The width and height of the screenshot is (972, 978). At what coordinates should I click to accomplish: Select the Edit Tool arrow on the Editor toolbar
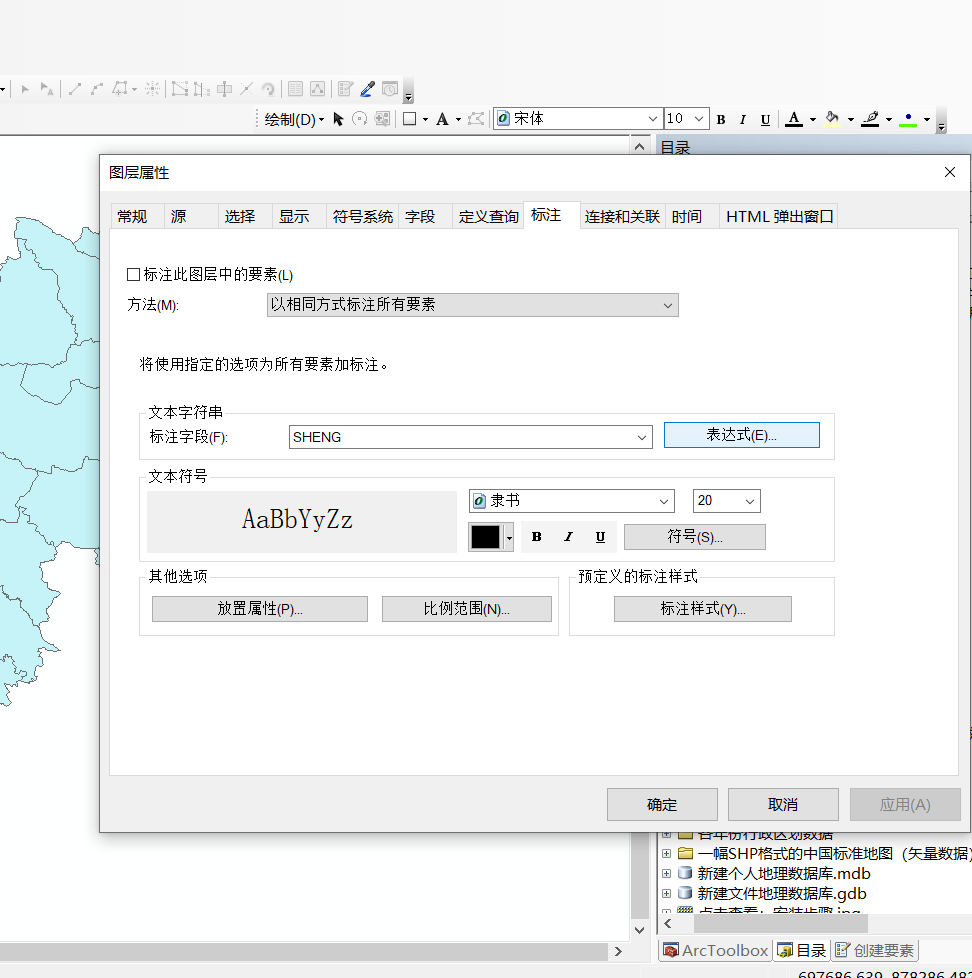coord(26,89)
